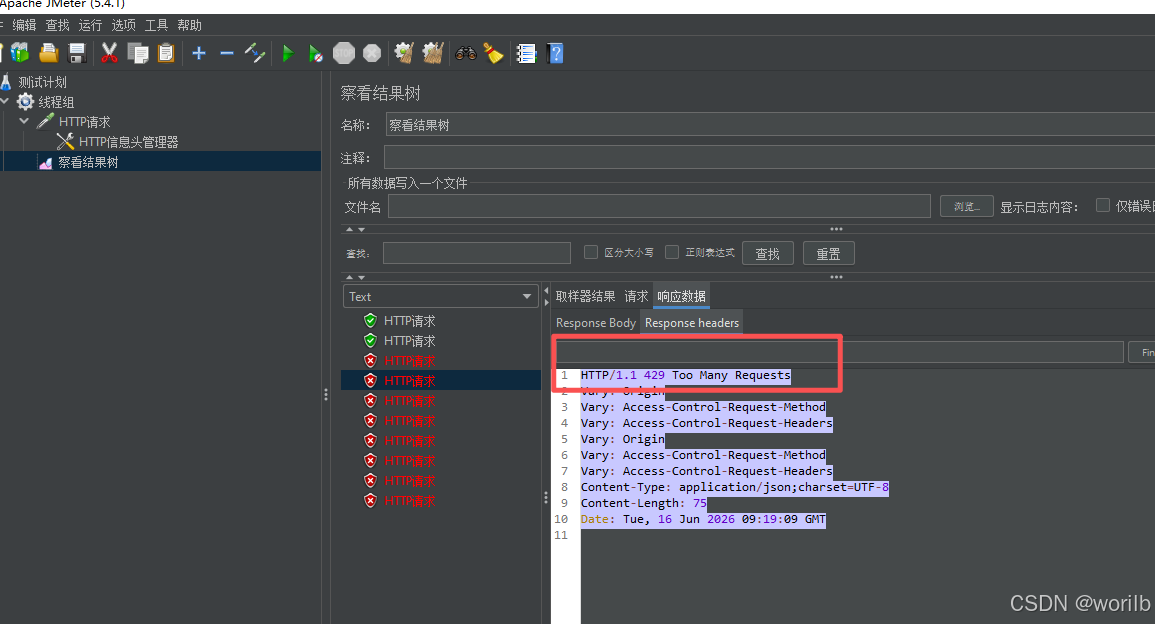Click the 浏览... browse button
Image resolution: width=1155 pixels, height=624 pixels.
click(x=967, y=206)
